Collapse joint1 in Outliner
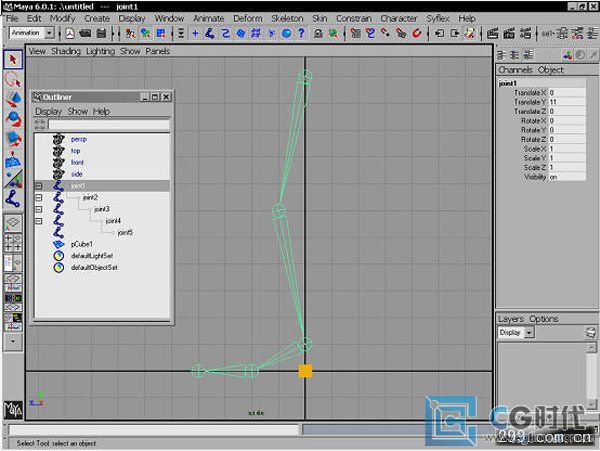600x451 pixels. coord(39,186)
